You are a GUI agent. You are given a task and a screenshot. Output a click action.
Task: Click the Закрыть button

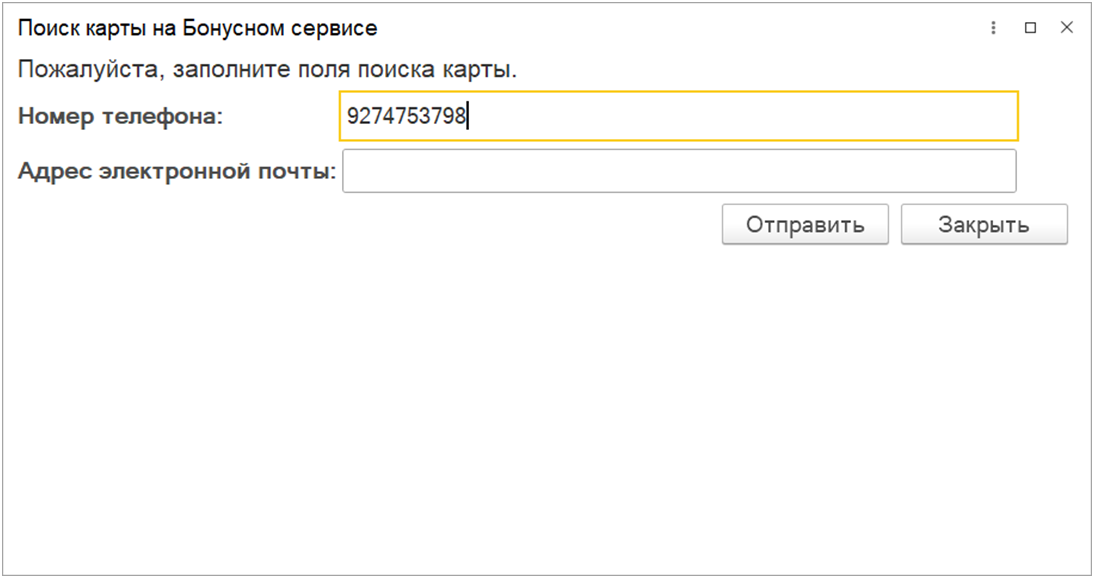tap(984, 224)
